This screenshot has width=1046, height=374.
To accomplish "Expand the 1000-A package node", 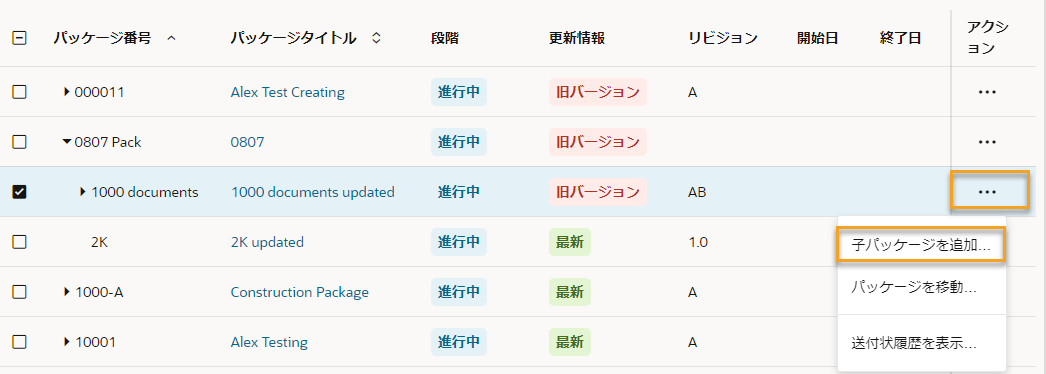I will point(67,292).
